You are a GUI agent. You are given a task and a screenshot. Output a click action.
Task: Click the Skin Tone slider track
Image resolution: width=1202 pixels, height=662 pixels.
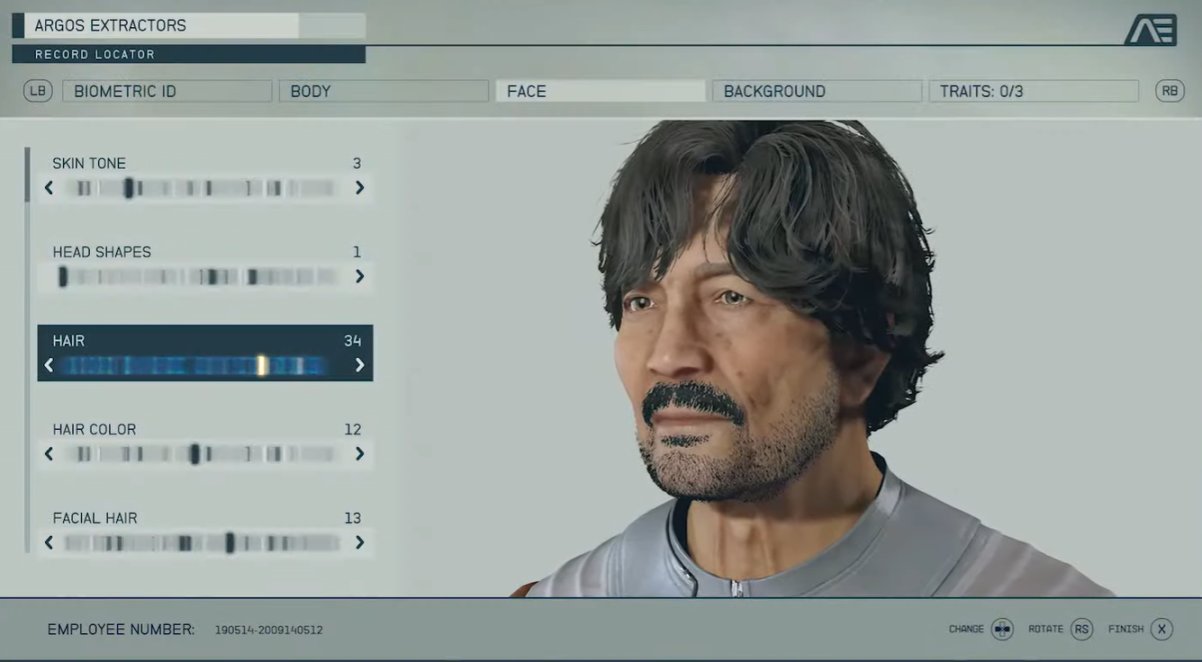203,187
